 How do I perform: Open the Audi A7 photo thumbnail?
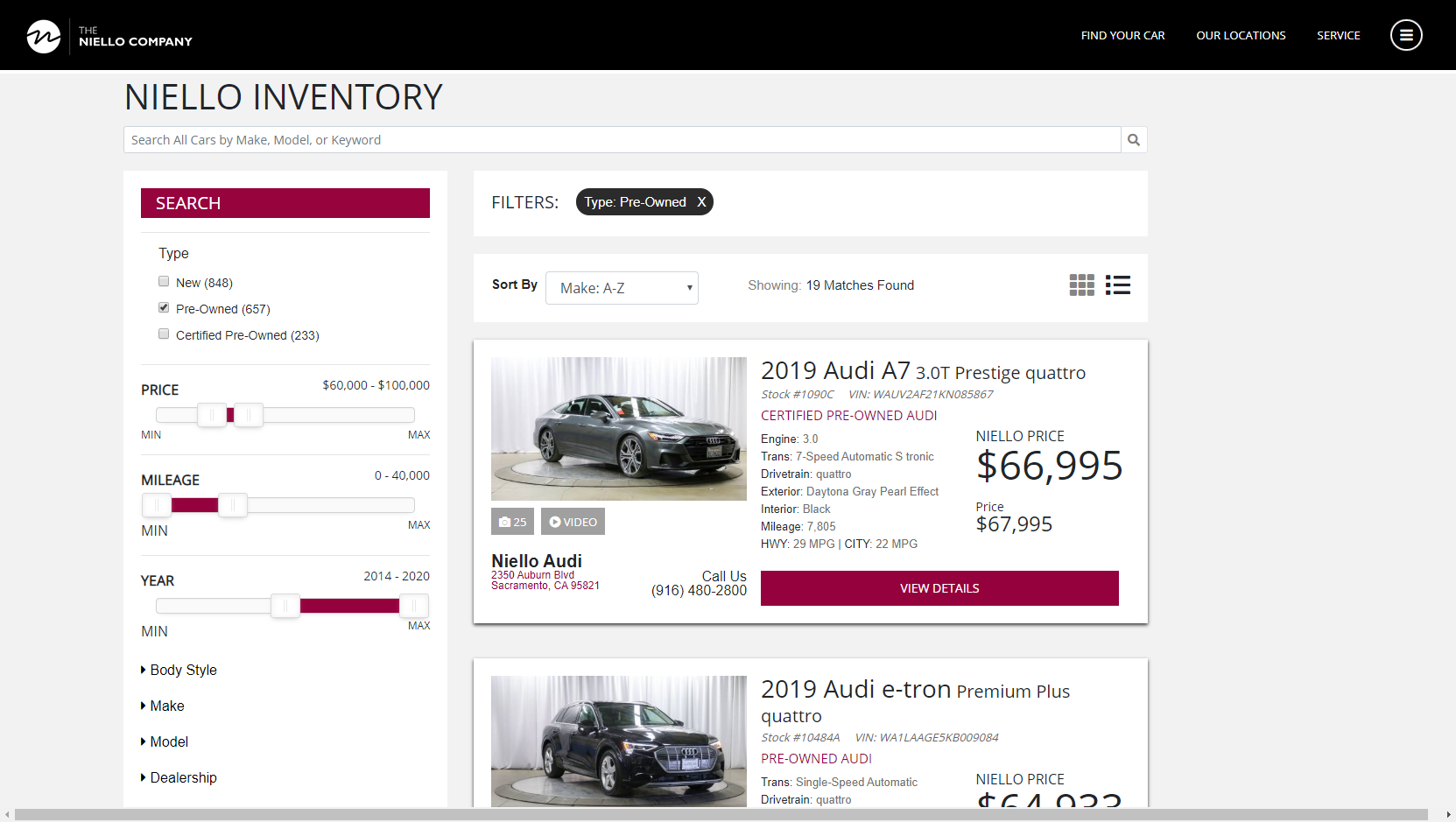pyautogui.click(x=619, y=429)
